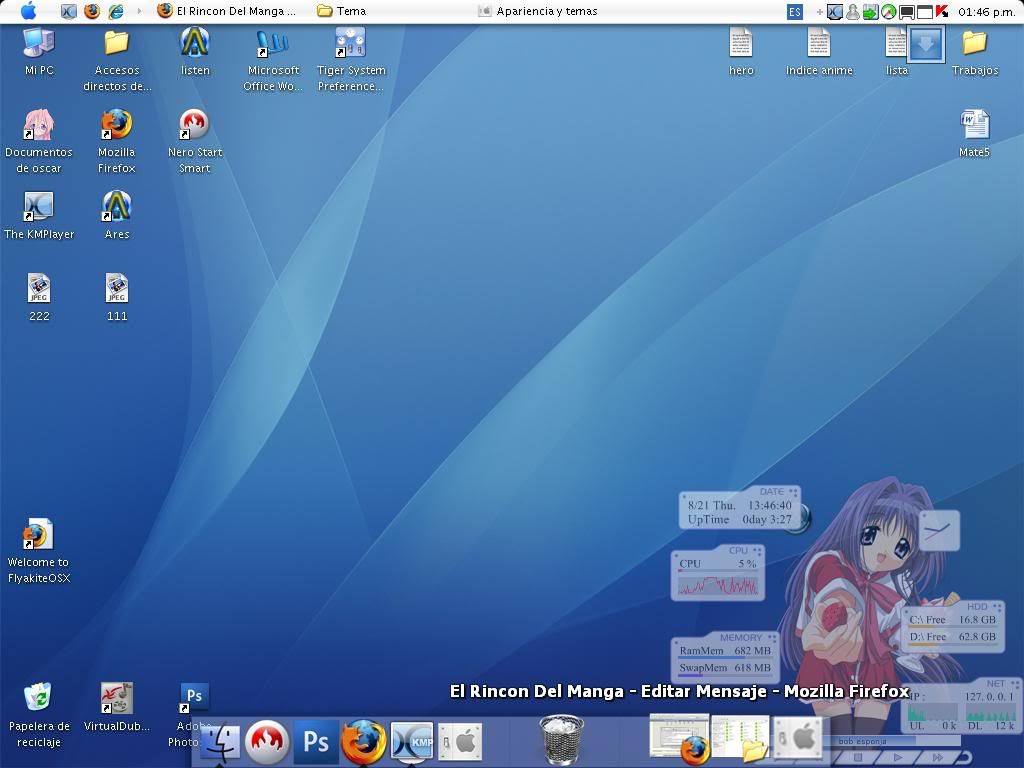Open the Apple menu in top bar

(x=29, y=11)
